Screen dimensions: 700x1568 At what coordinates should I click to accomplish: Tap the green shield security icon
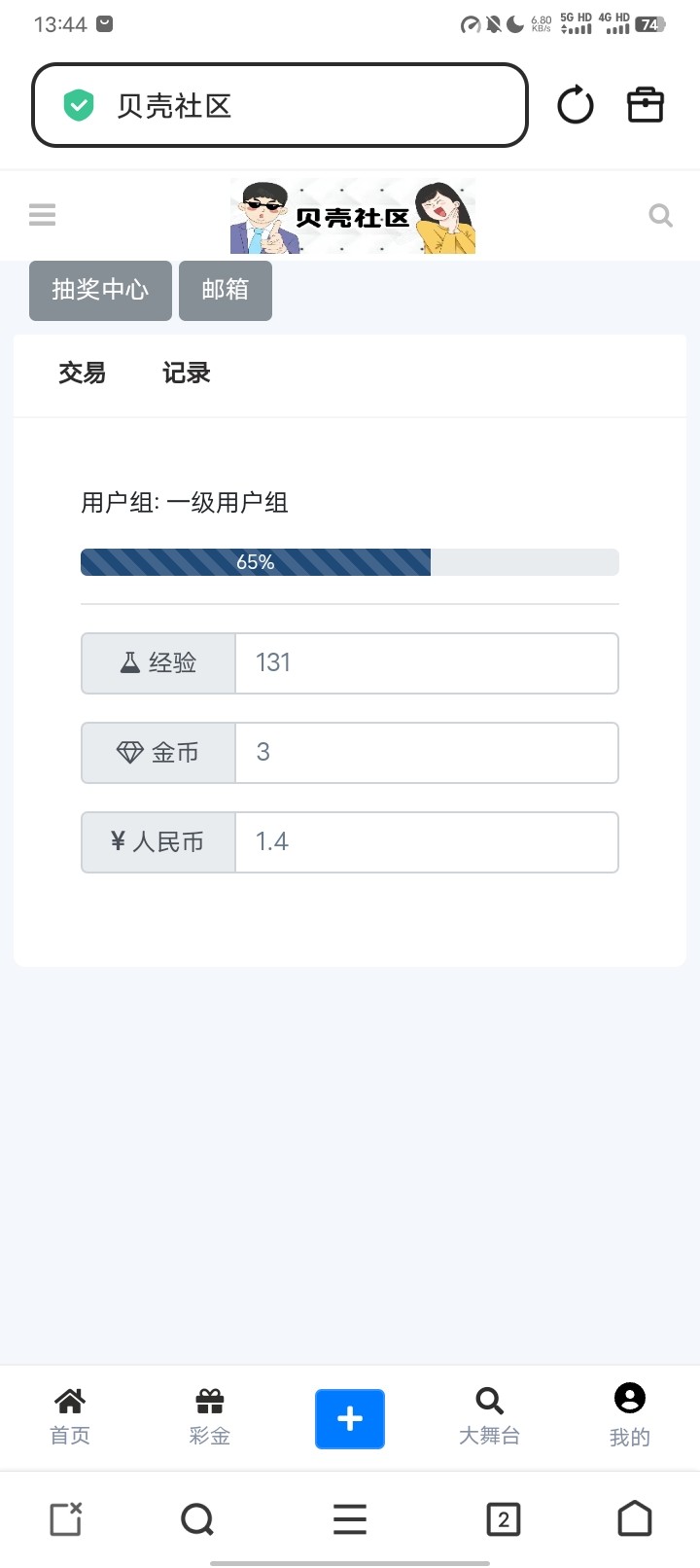tap(79, 105)
